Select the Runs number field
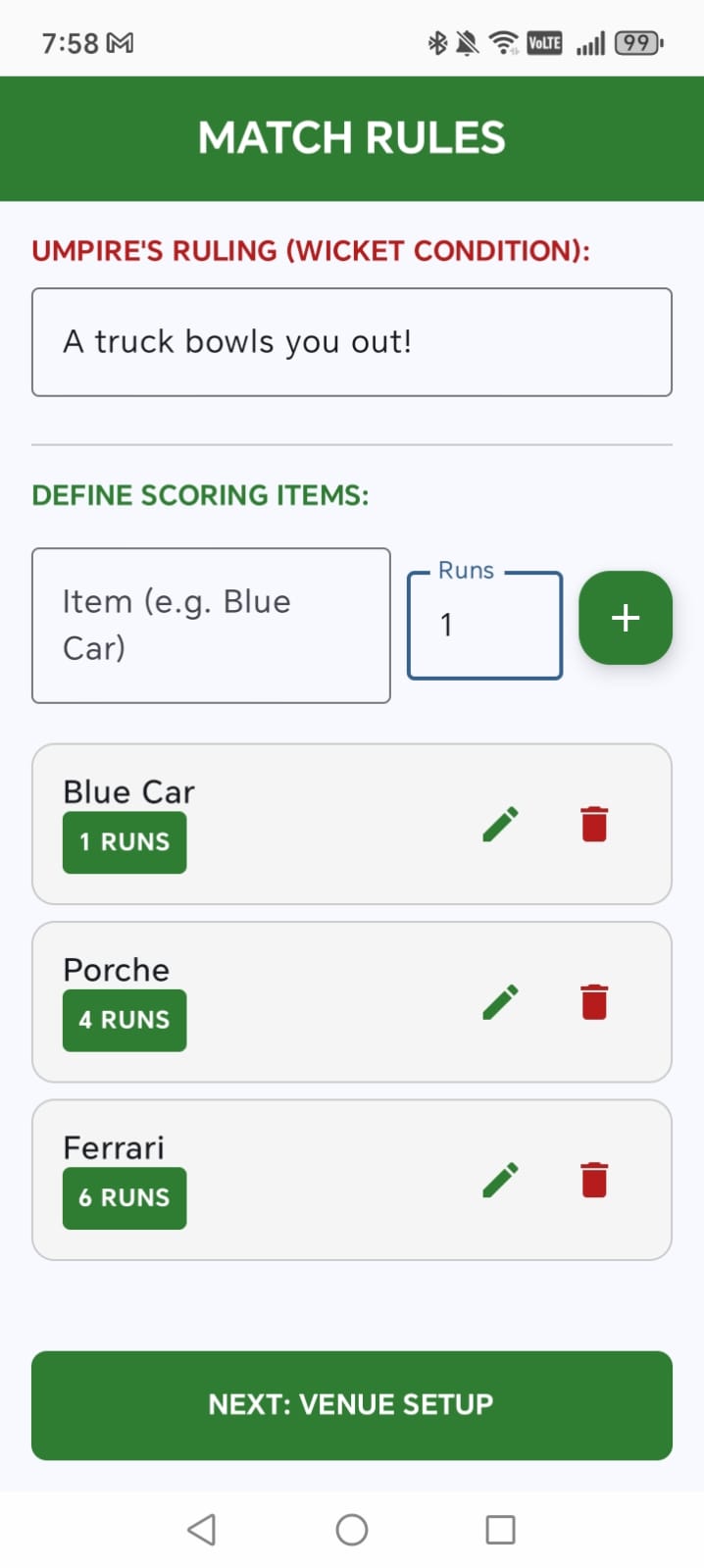The image size is (704, 1568). point(484,626)
